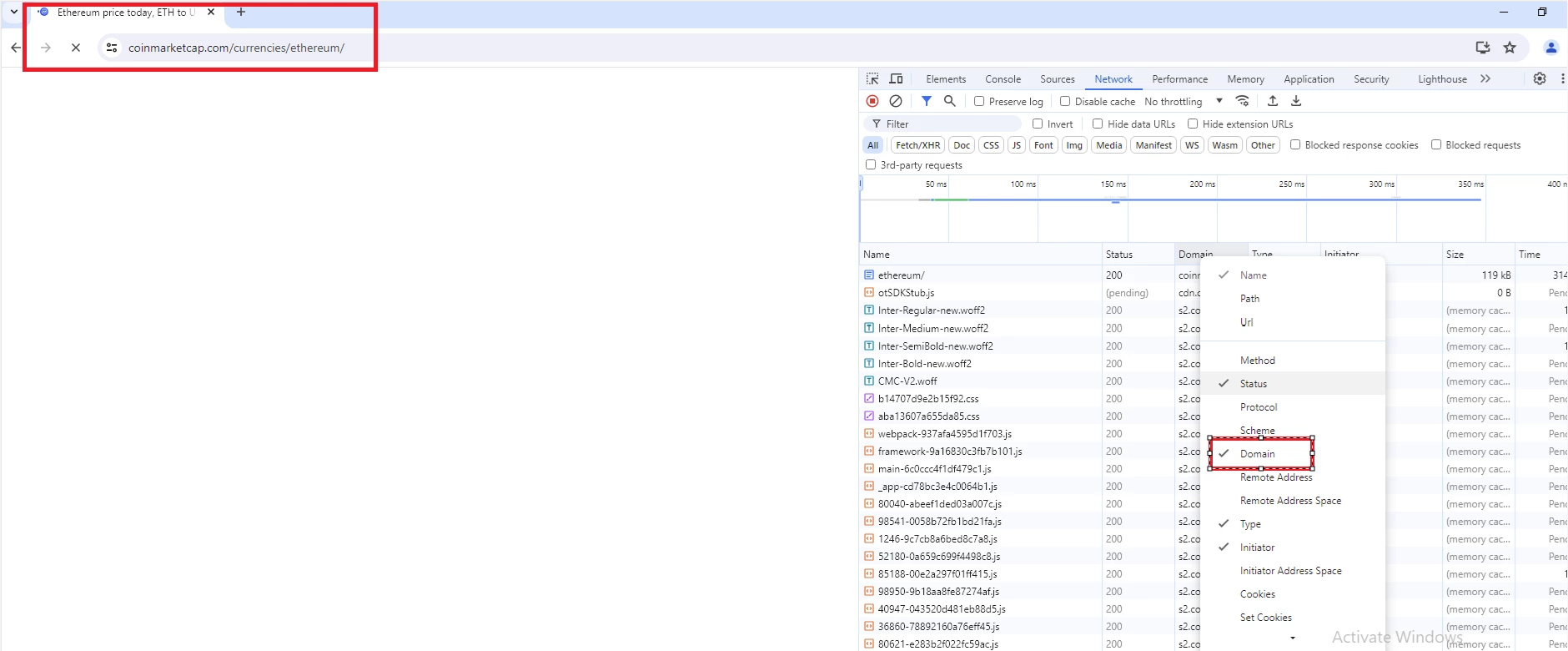Clear the network log
The height and width of the screenshot is (651, 1568).
pos(896,101)
